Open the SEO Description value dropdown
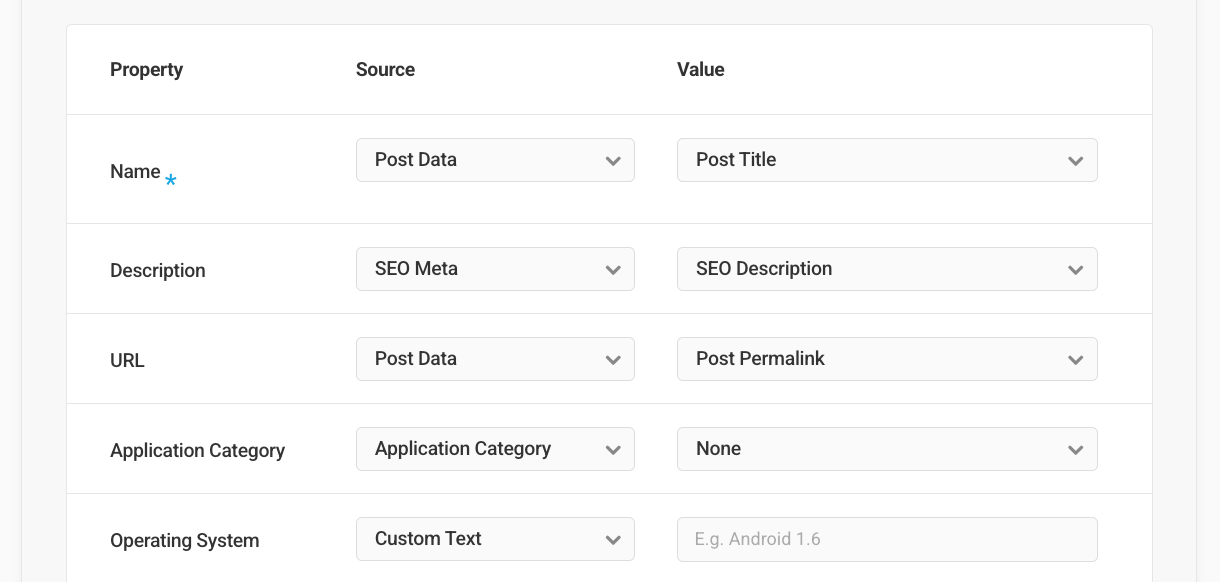This screenshot has height=582, width=1220. 887,269
